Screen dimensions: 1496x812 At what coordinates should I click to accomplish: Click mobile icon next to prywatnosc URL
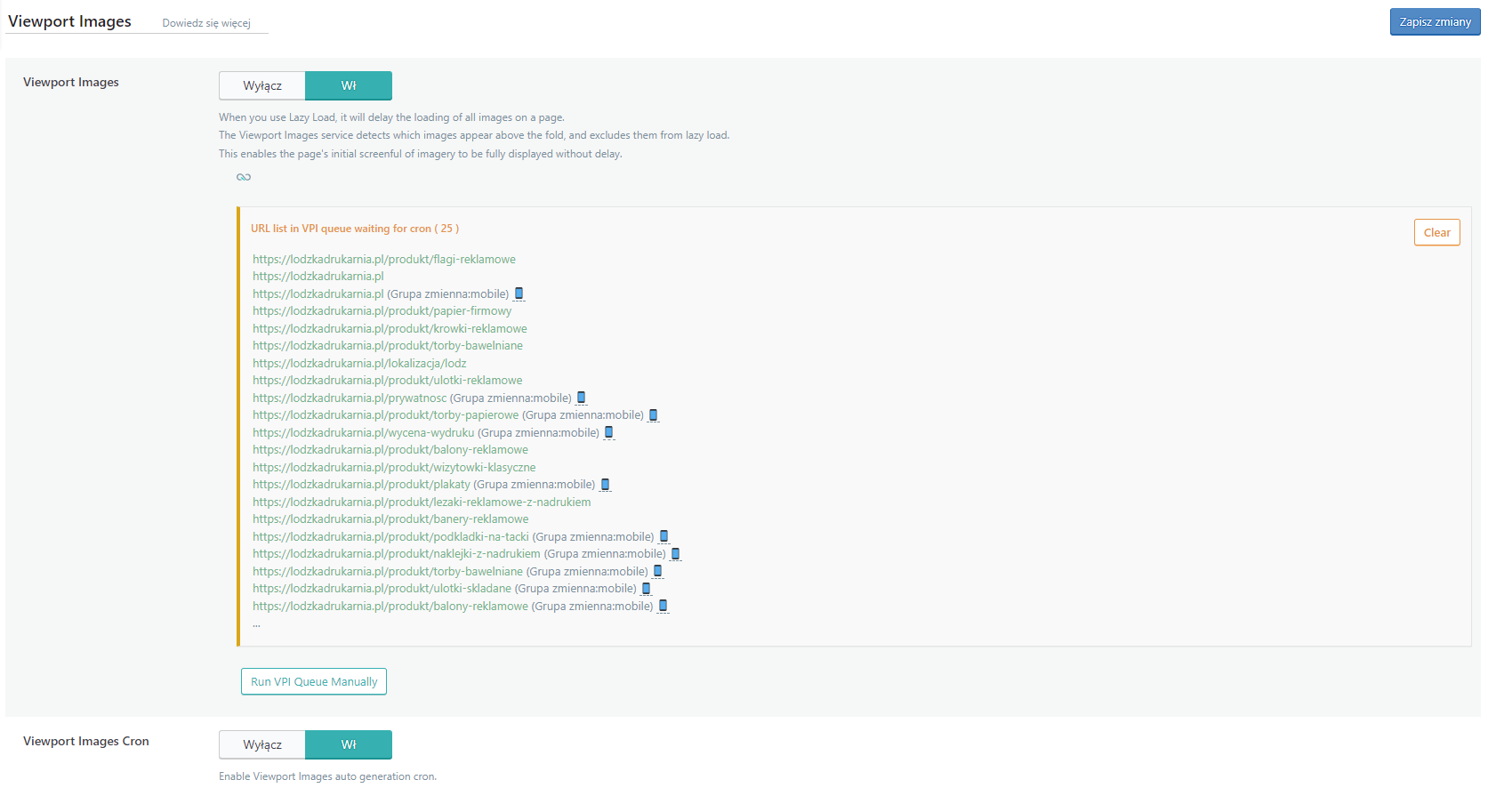(582, 398)
